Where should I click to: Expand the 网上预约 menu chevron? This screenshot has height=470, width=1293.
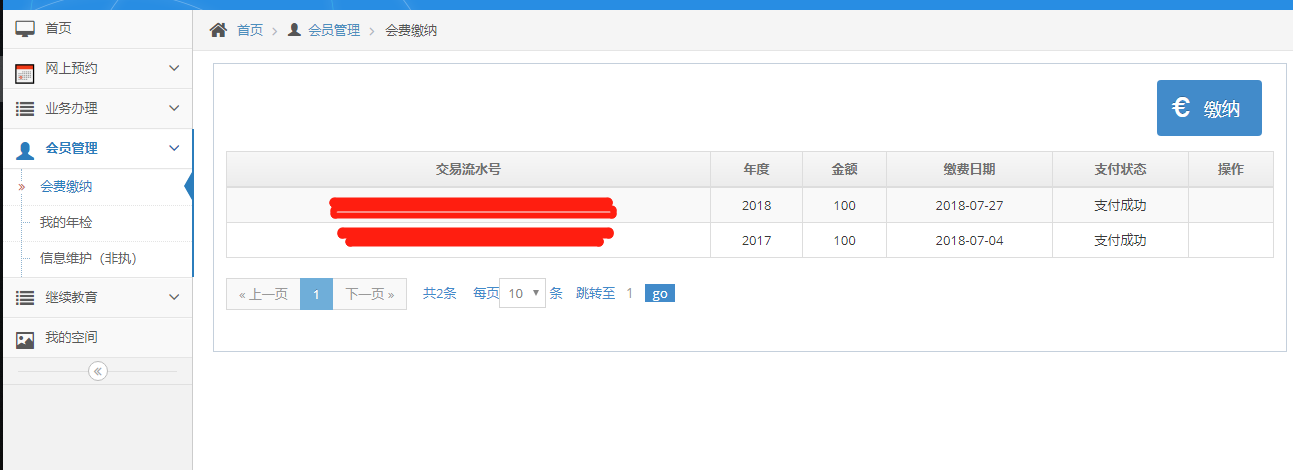click(x=174, y=68)
